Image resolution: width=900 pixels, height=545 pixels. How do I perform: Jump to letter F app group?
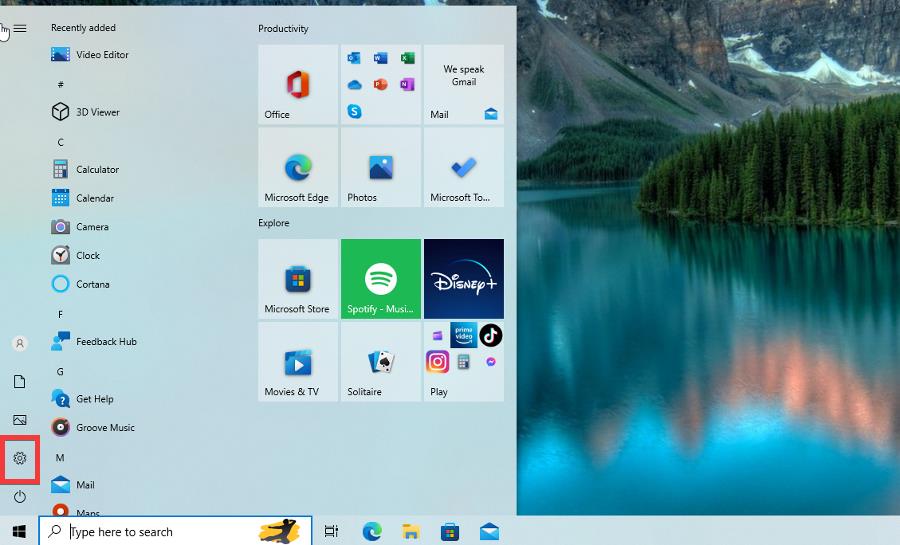click(x=60, y=314)
